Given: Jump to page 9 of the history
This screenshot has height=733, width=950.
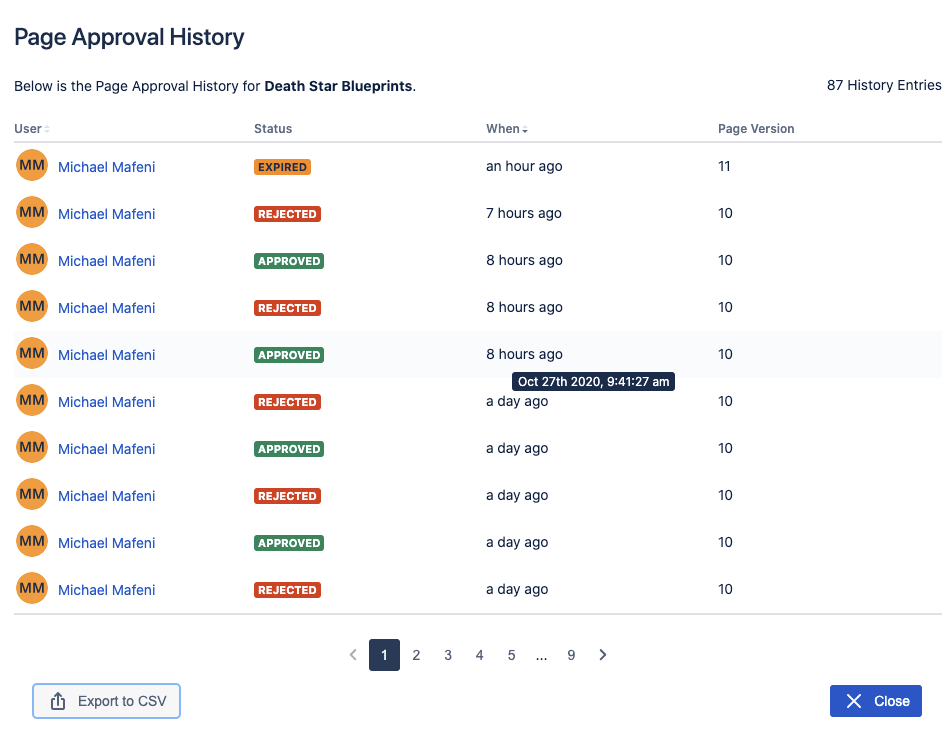Looking at the screenshot, I should pos(571,655).
